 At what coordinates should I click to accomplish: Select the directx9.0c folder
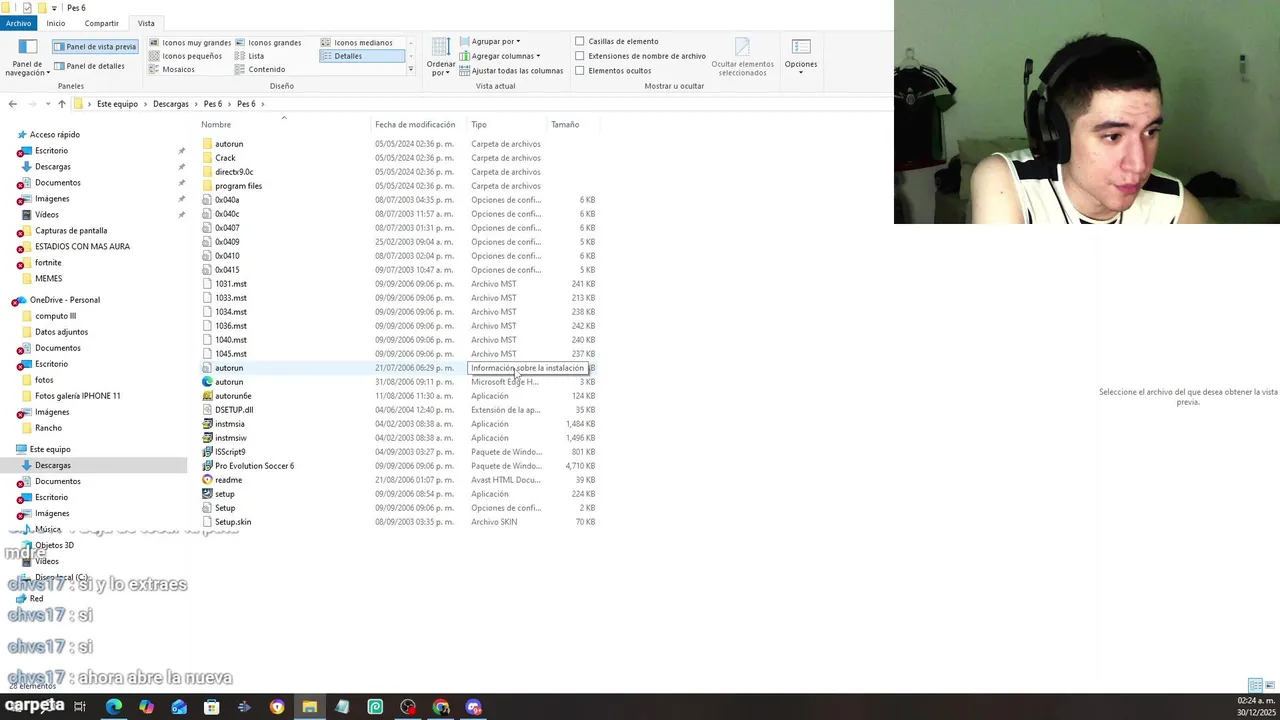[x=234, y=172]
